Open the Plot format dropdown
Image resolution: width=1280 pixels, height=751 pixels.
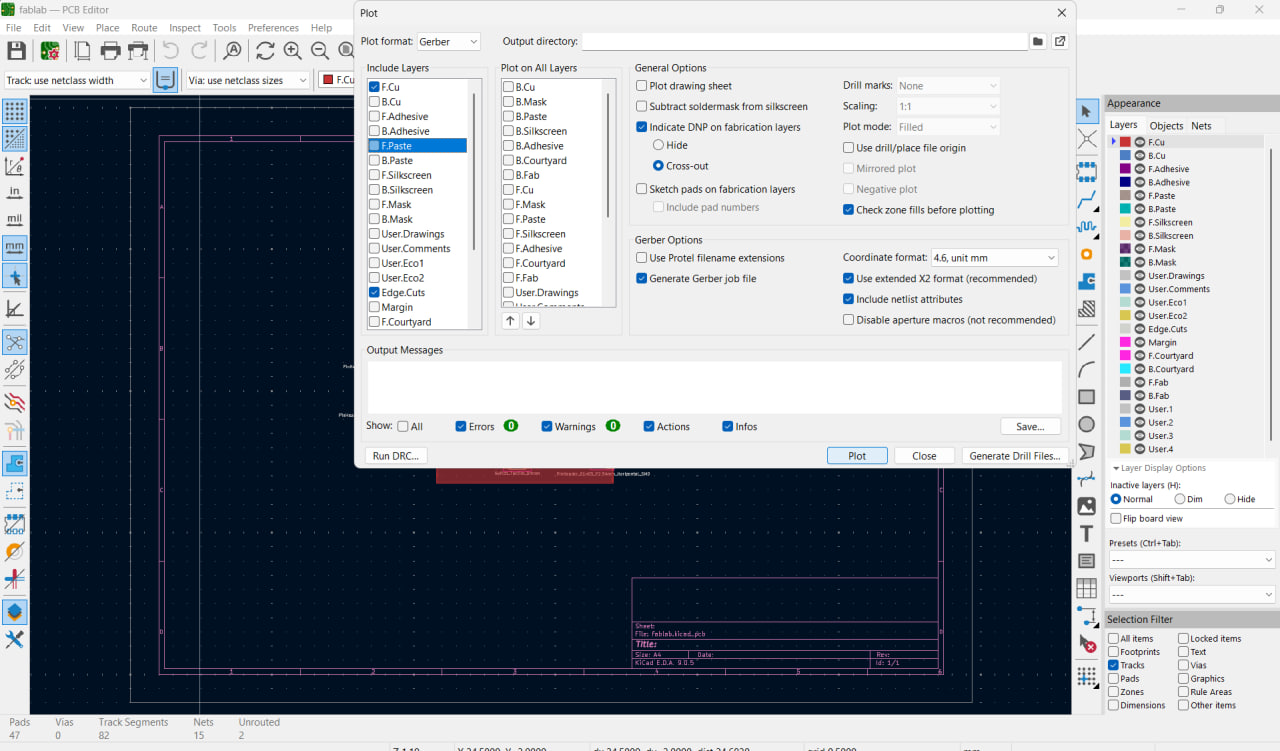click(449, 42)
